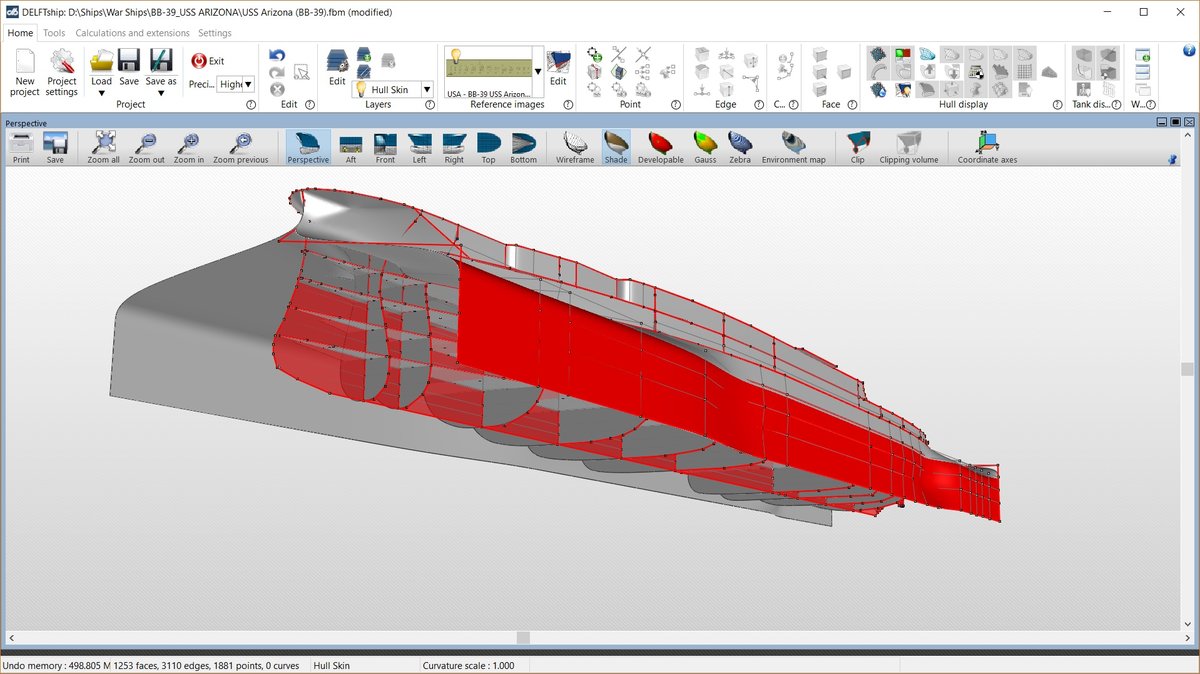Toggle Wireframe display mode
The image size is (1200, 674).
point(575,147)
